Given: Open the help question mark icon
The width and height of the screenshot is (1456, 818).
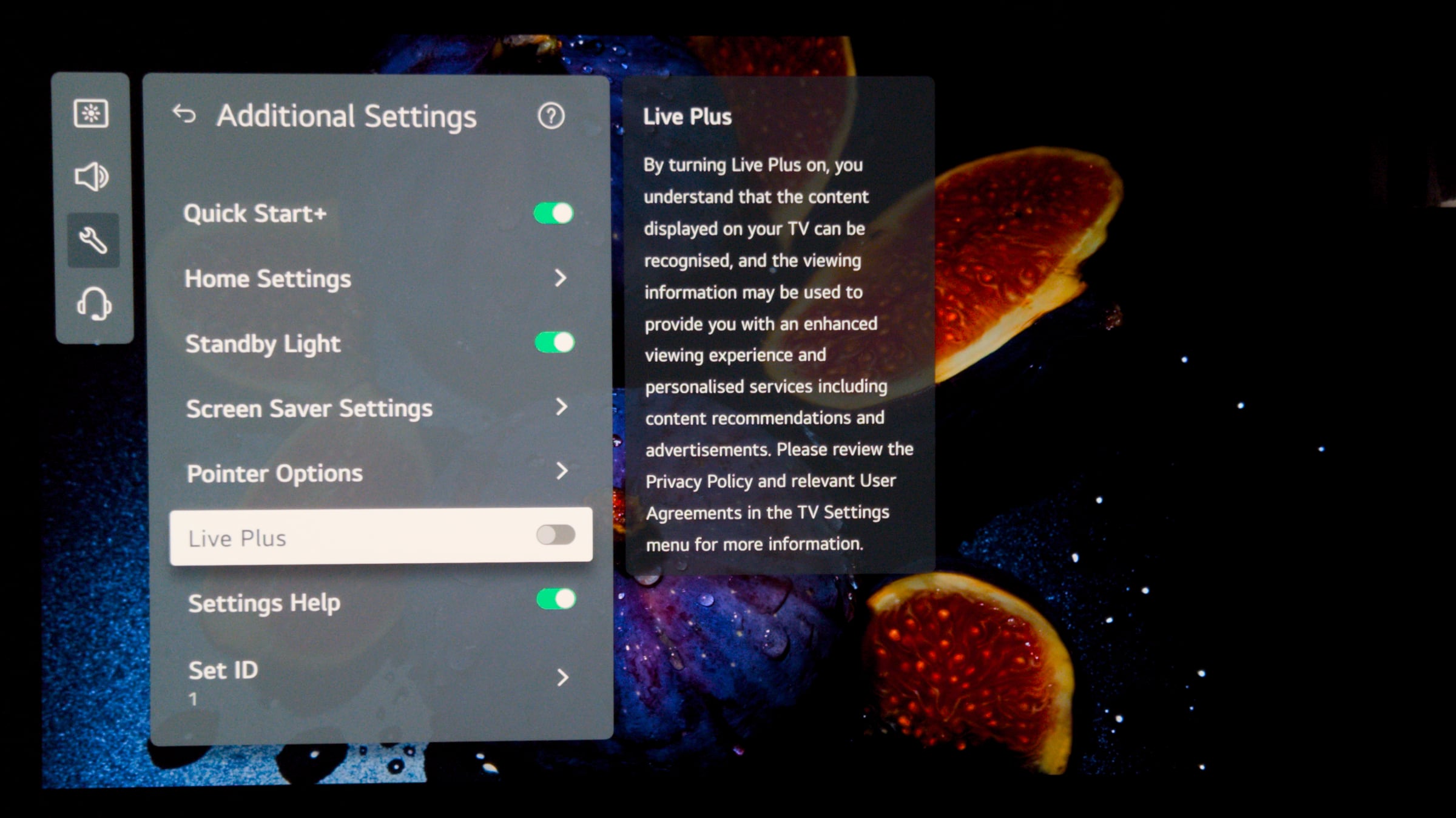Looking at the screenshot, I should point(551,115).
